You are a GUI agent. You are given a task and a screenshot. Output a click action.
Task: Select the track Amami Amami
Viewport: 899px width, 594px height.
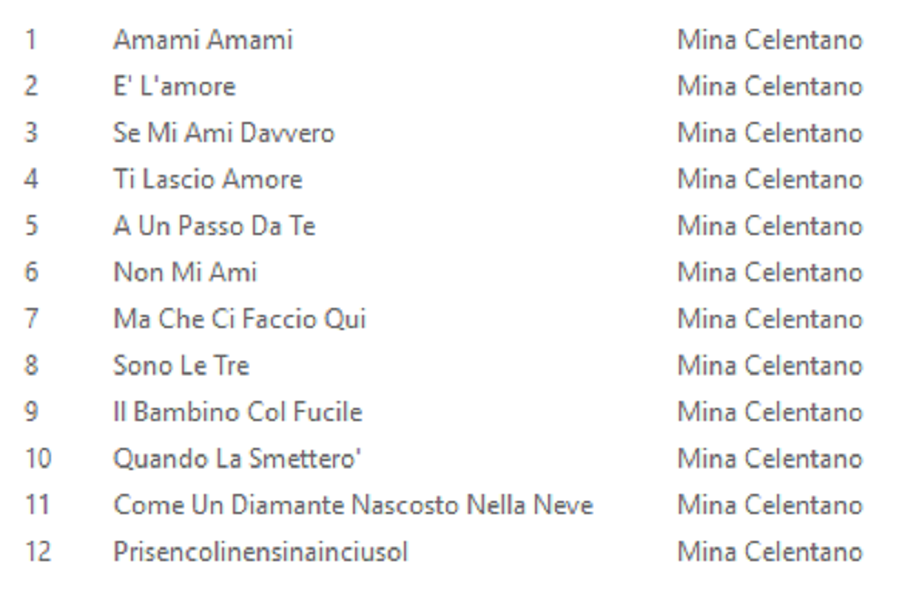click(x=202, y=40)
